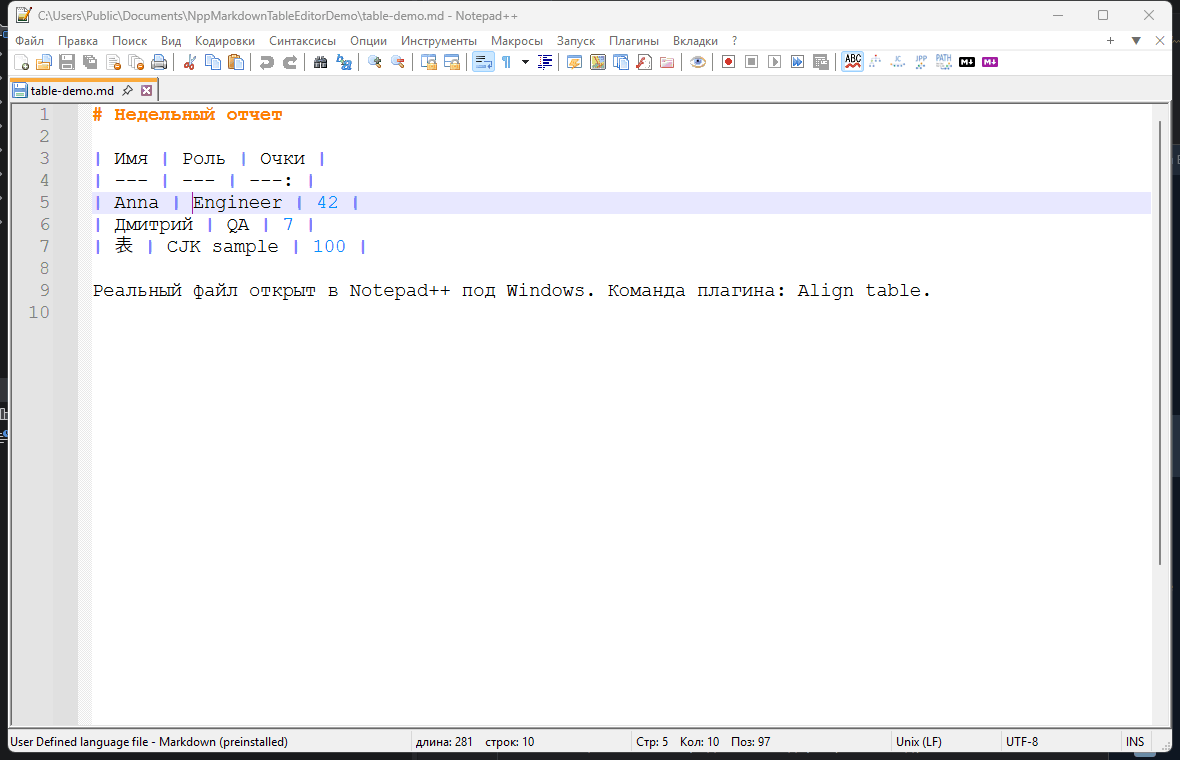1180x760 pixels.
Task: Open the Document Map icon
Action: tap(598, 62)
